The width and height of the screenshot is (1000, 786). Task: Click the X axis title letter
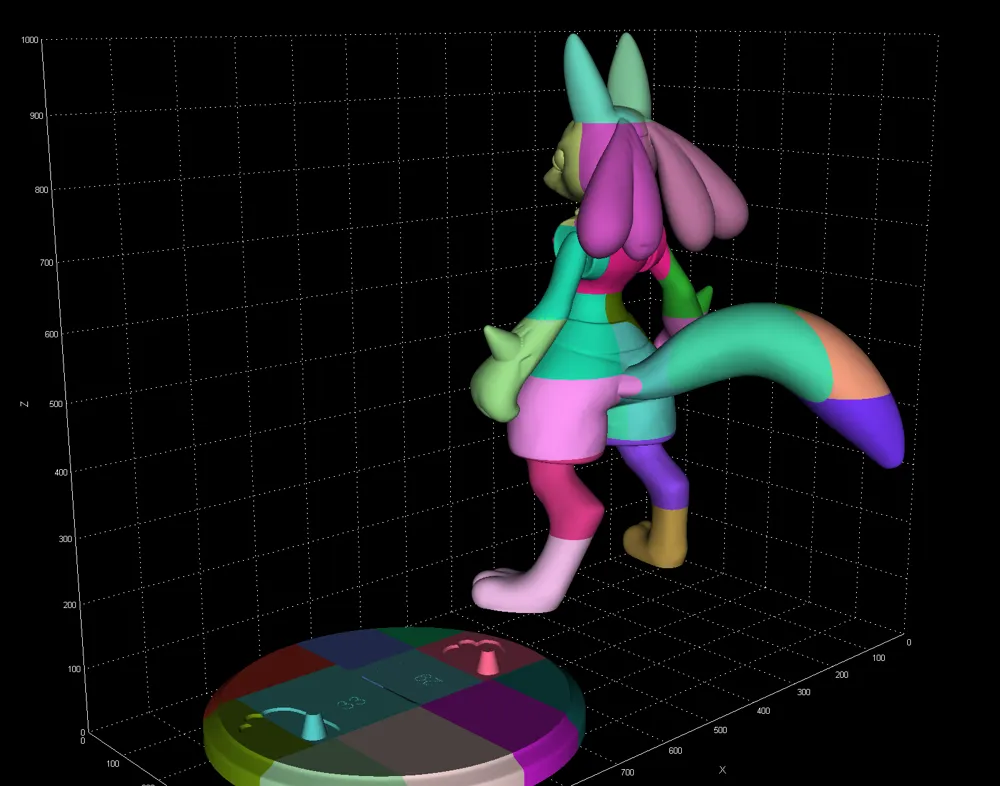[x=723, y=770]
